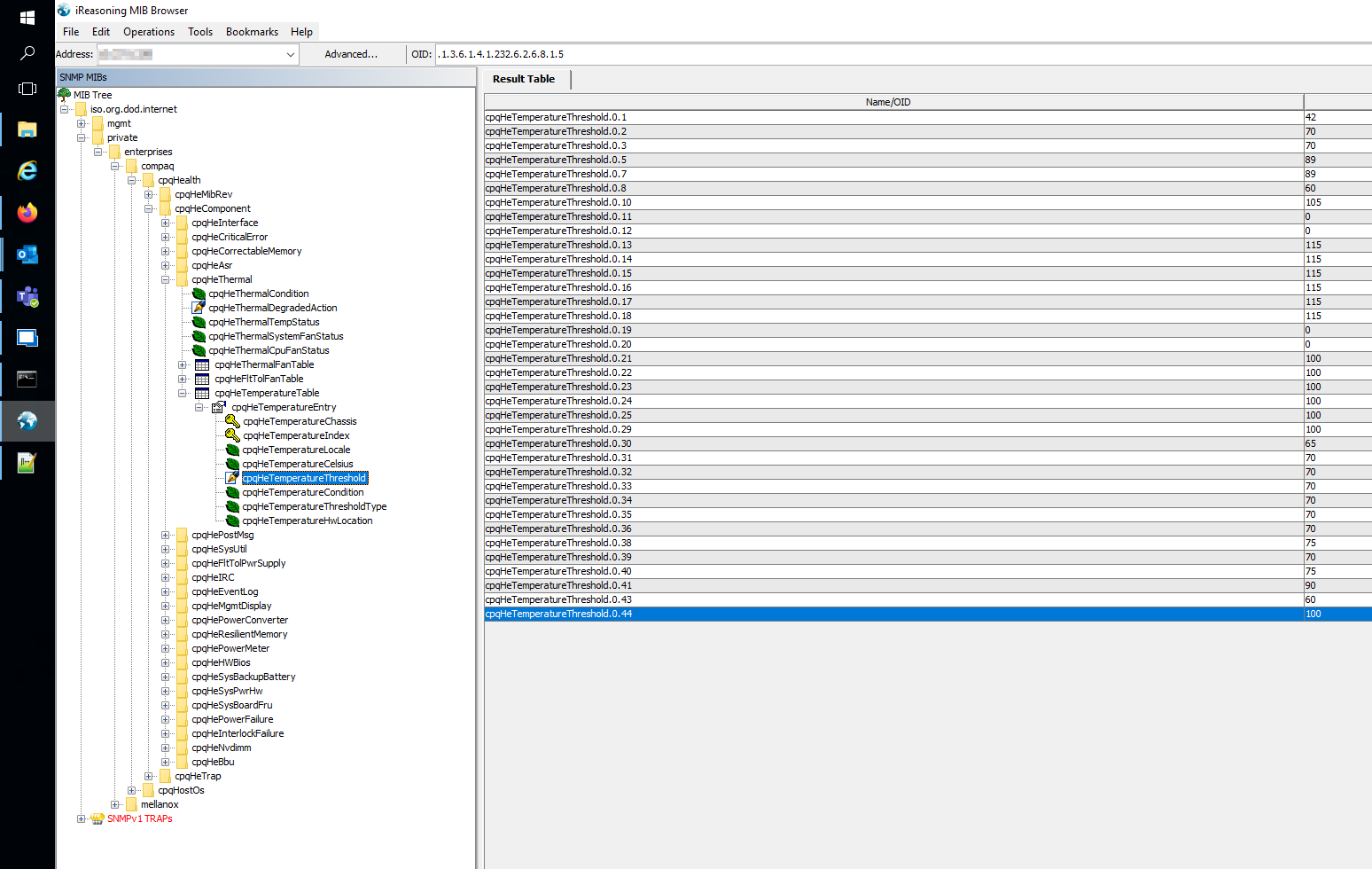Screen dimensions: 1372x869
Task: Open Windows search from the taskbar
Action: click(x=27, y=53)
